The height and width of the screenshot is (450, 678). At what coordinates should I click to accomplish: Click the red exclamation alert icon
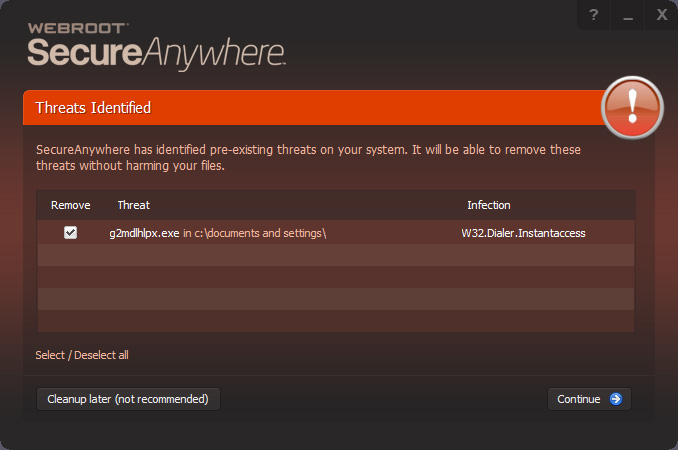tap(632, 107)
